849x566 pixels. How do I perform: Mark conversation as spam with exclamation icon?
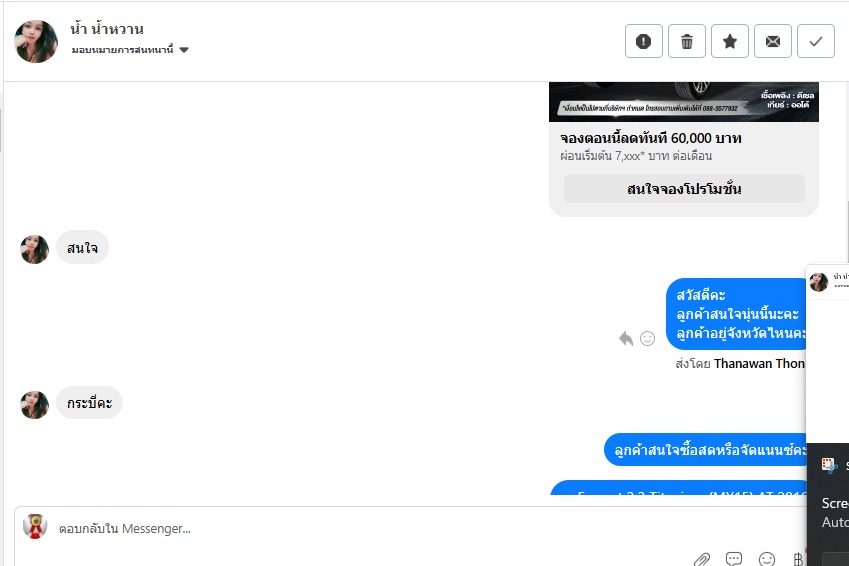[643, 41]
